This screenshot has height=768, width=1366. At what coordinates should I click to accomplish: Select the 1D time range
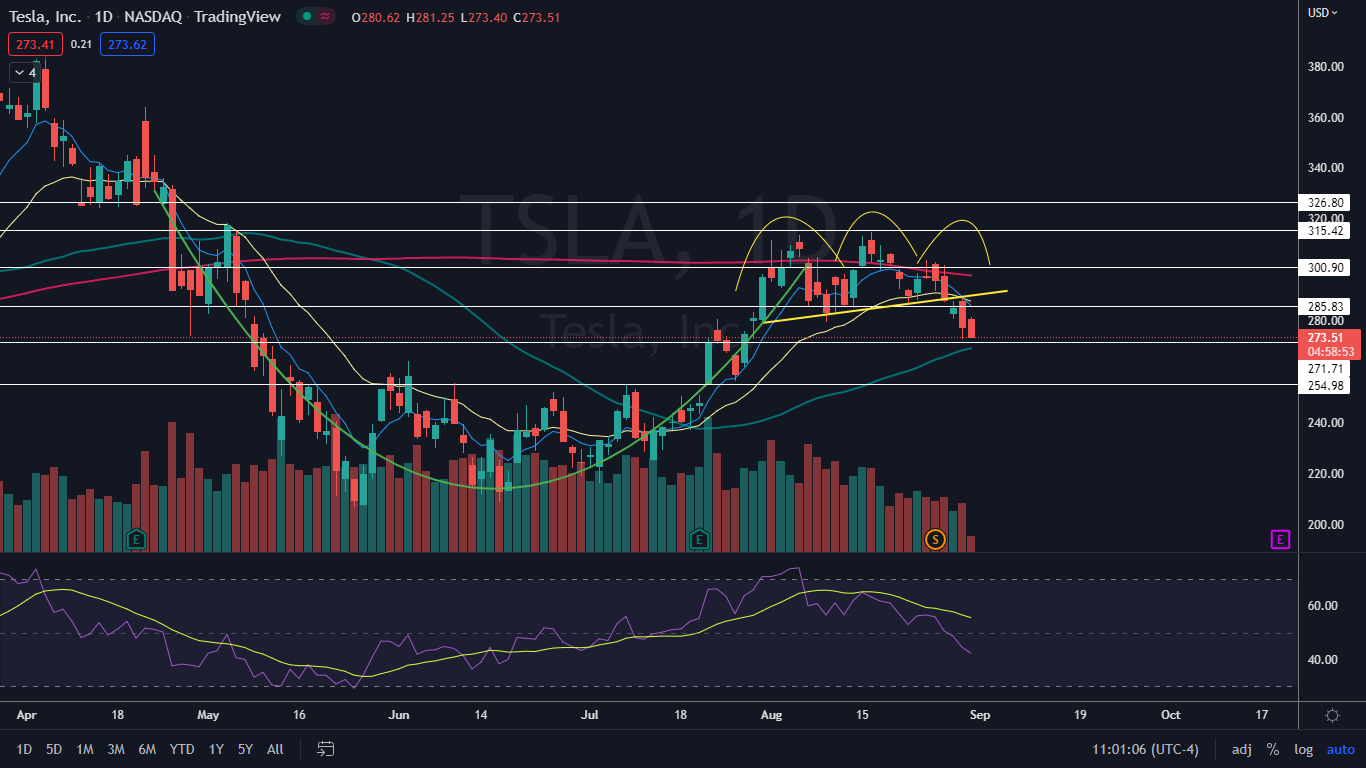click(24, 749)
